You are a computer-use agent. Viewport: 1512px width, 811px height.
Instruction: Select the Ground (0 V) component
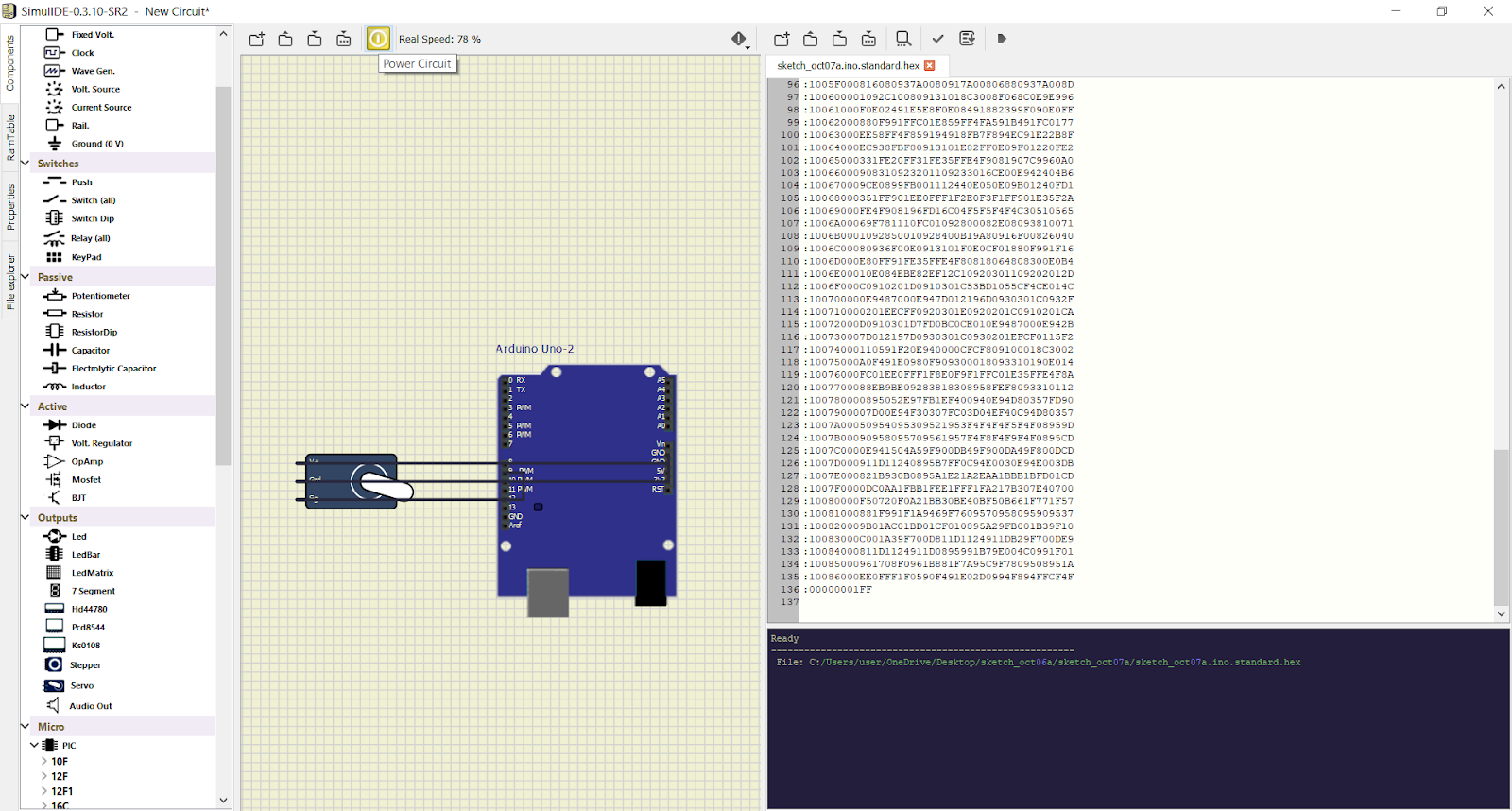97,144
